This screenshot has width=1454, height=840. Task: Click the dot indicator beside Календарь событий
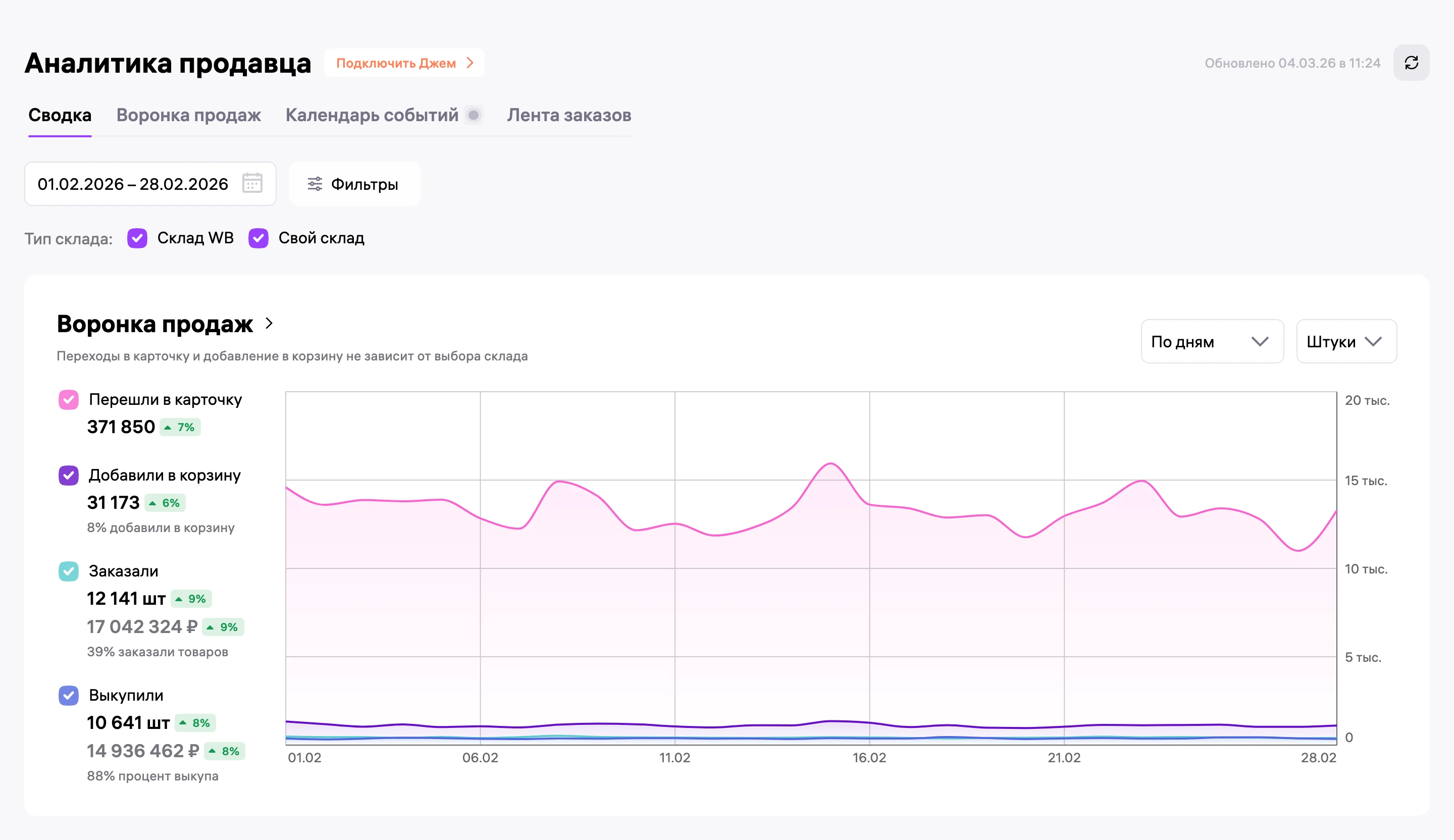[x=473, y=116]
